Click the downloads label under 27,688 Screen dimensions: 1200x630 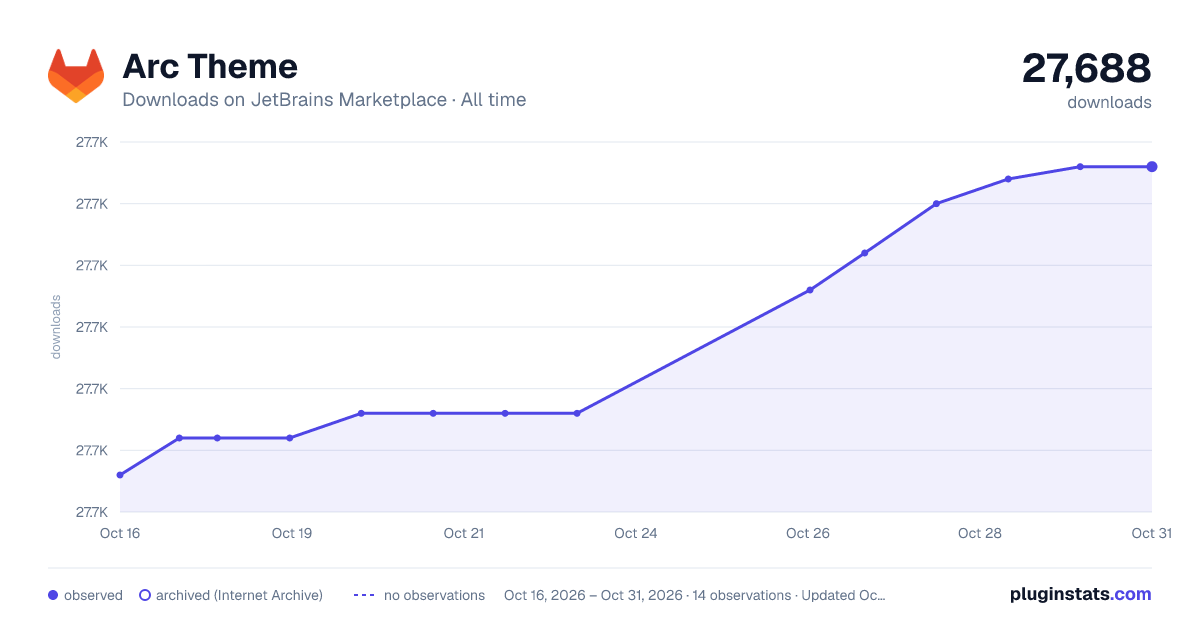1109,102
